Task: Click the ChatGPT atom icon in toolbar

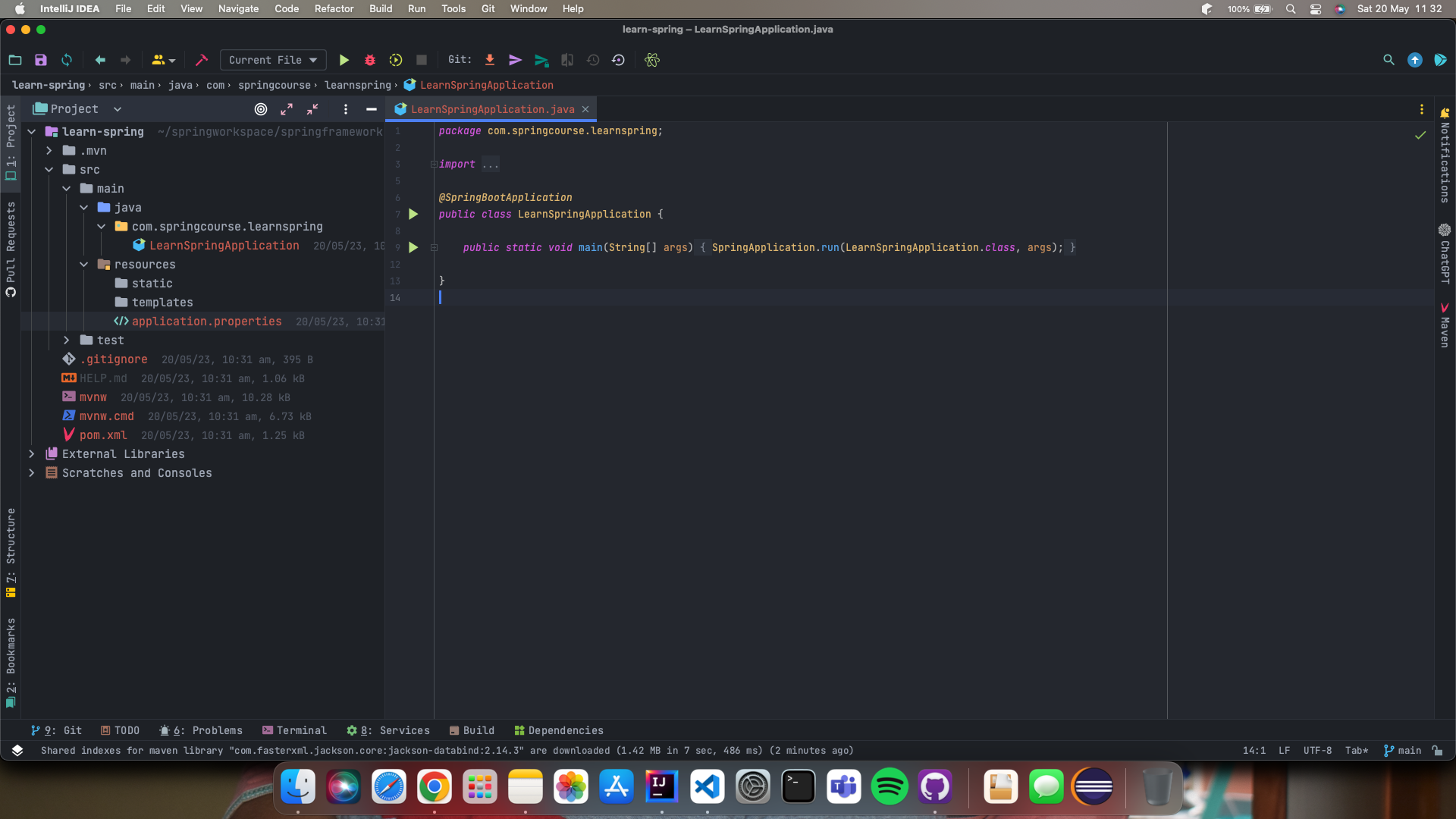Action: coord(652,60)
